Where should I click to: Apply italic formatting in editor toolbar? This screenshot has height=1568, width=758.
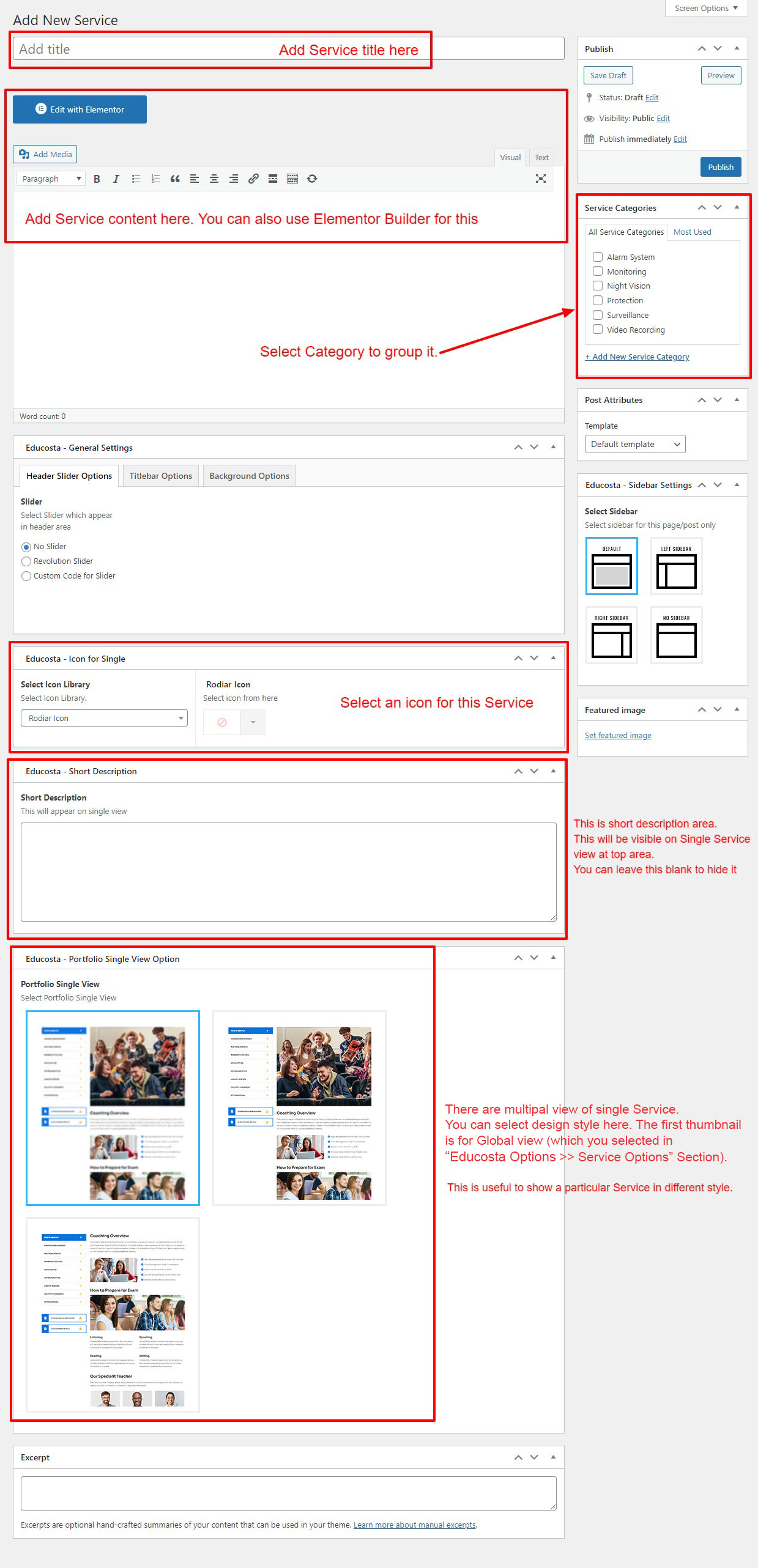click(x=116, y=179)
